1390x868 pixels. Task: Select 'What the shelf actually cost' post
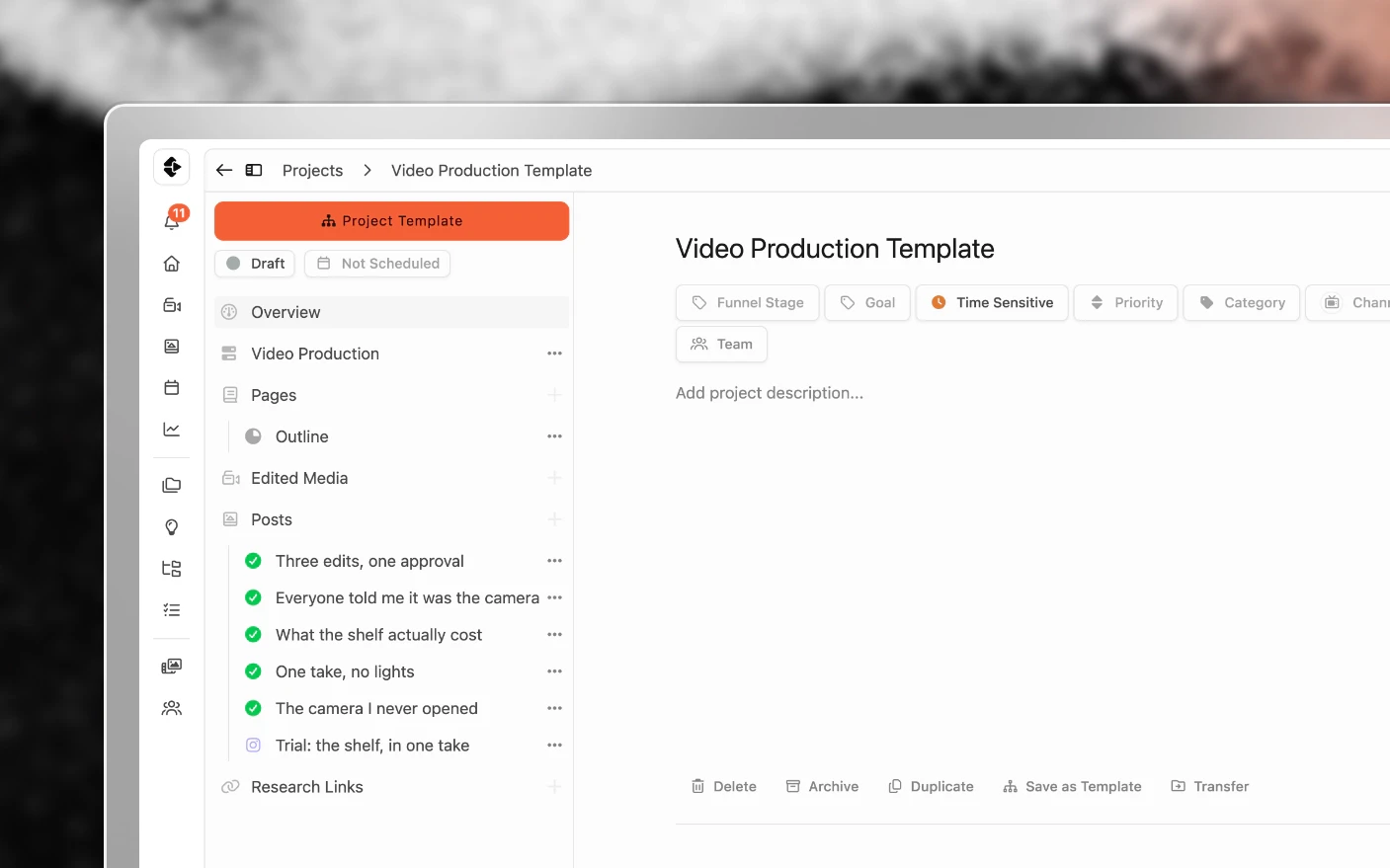click(x=378, y=635)
